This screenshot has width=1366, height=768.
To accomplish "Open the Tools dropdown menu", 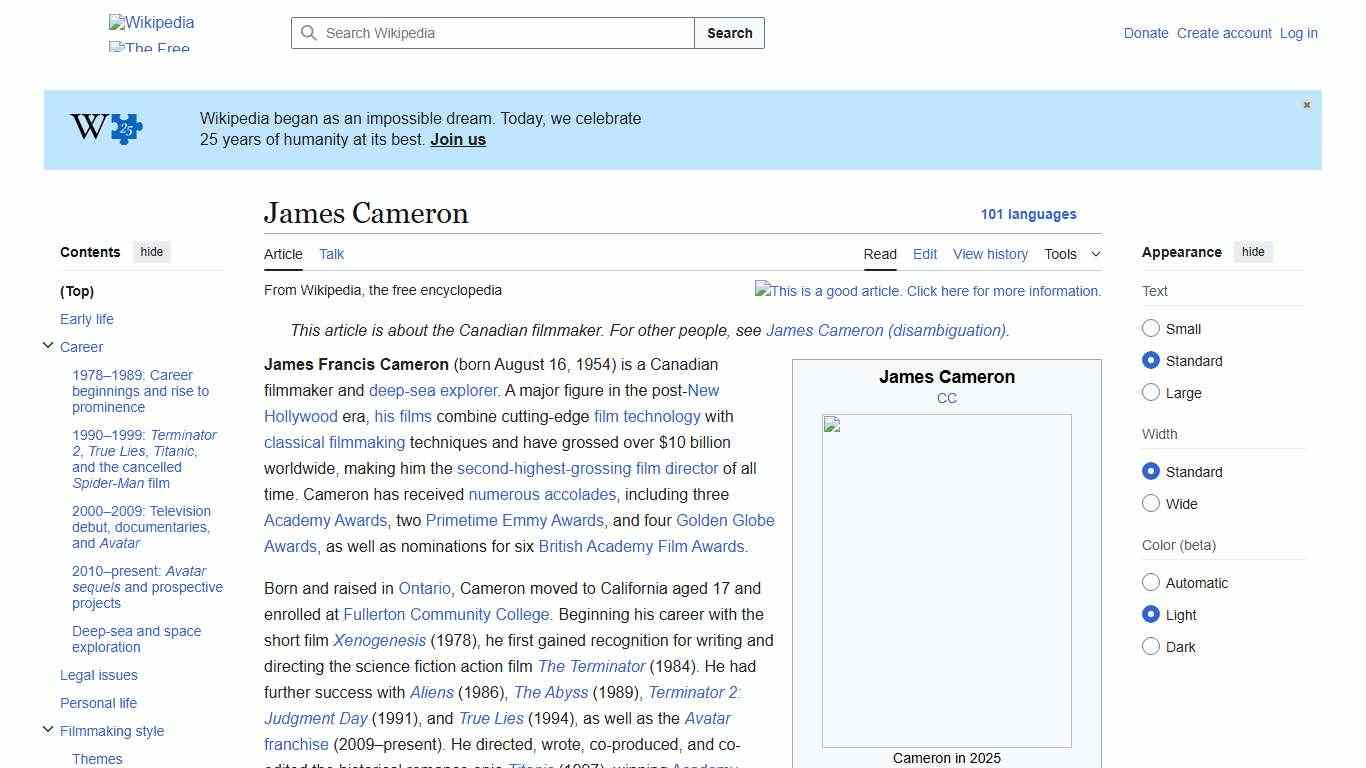I will click(1071, 254).
